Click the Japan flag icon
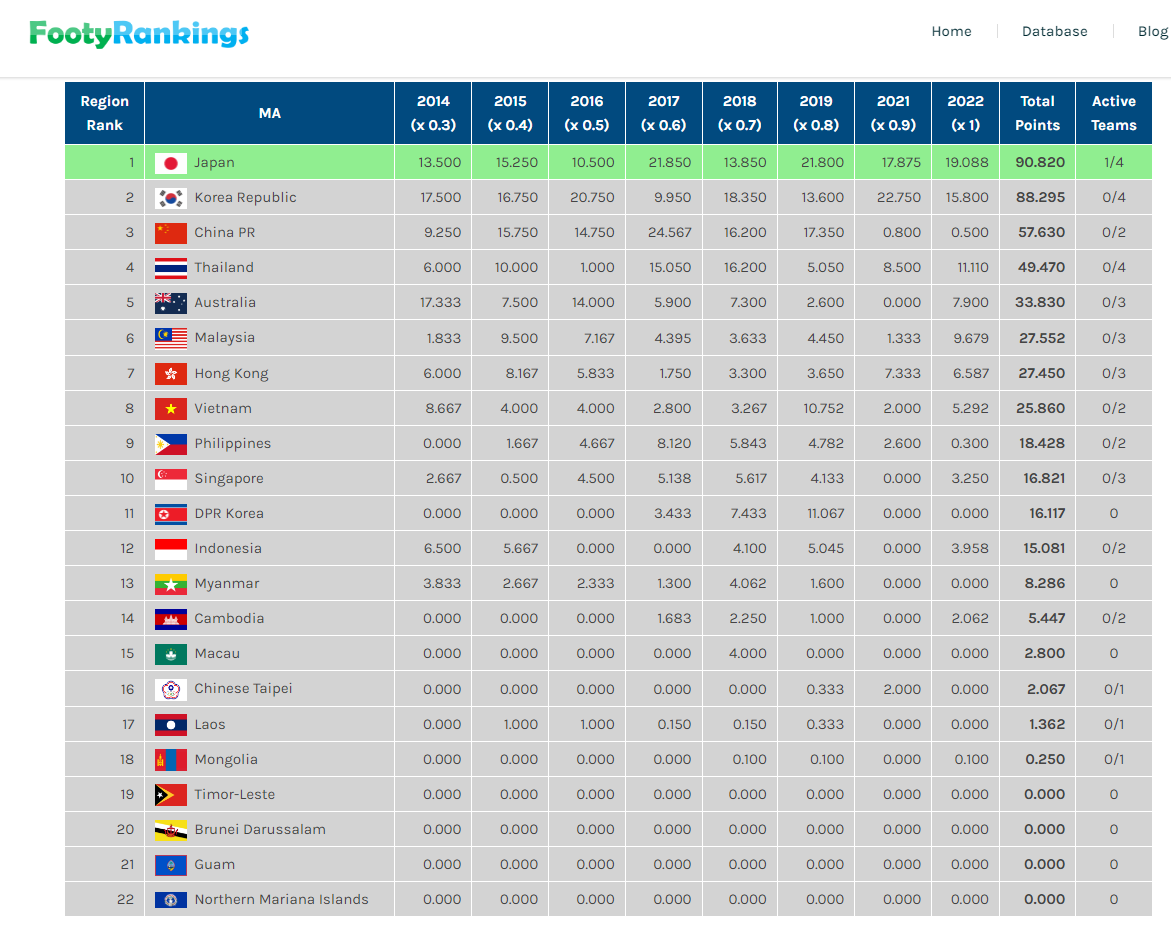This screenshot has height=931, width=1171. coord(170,164)
